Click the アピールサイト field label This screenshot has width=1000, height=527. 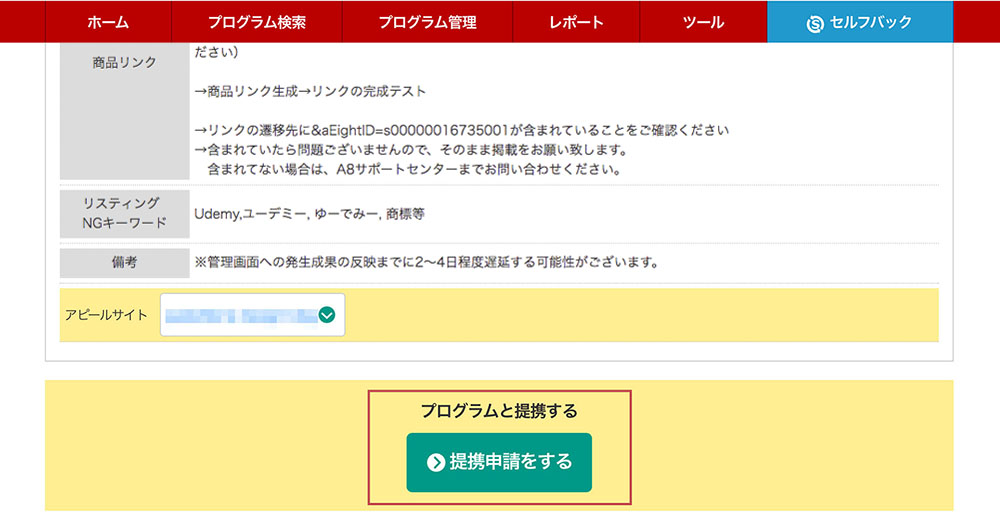[105, 315]
